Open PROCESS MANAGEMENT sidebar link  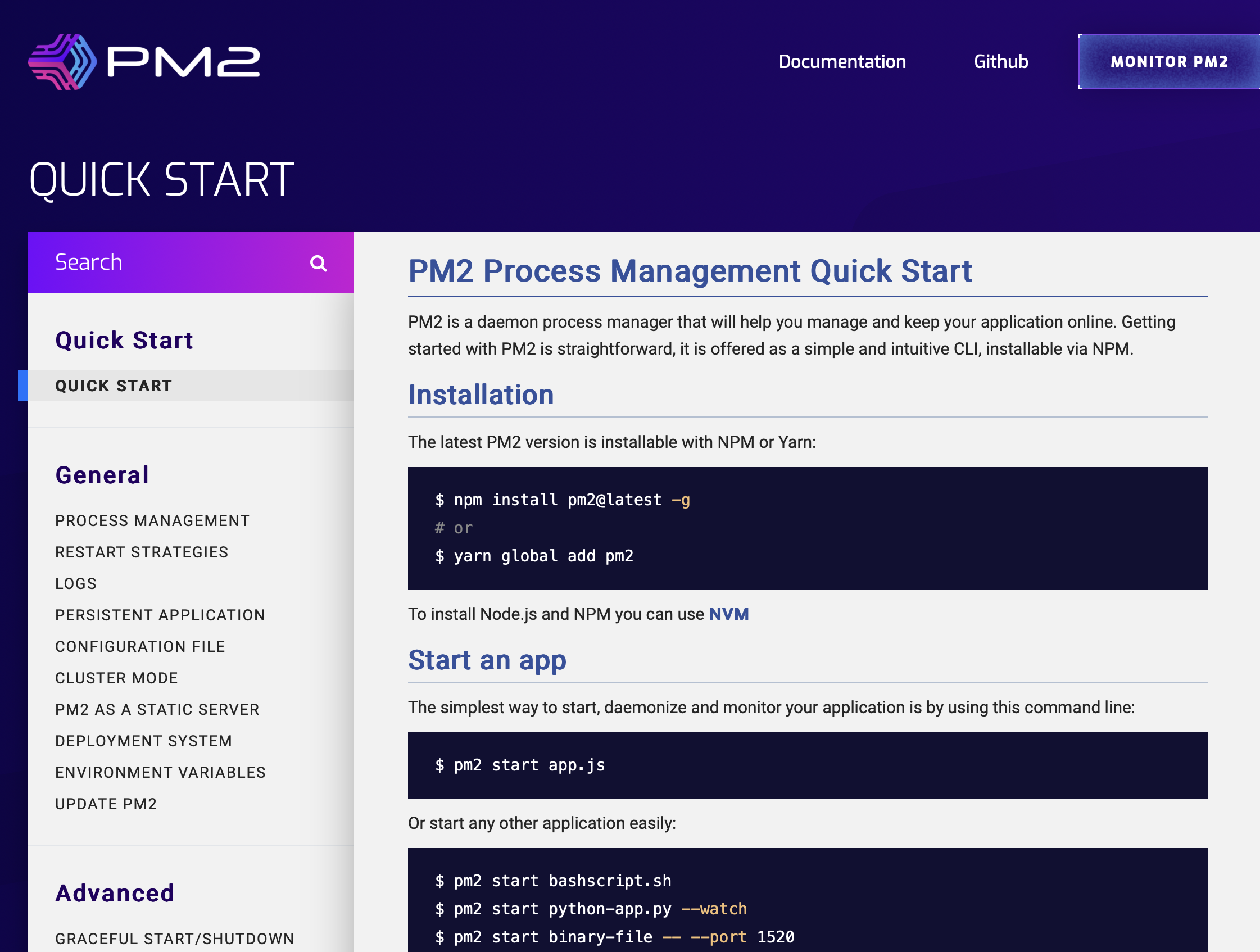(152, 521)
